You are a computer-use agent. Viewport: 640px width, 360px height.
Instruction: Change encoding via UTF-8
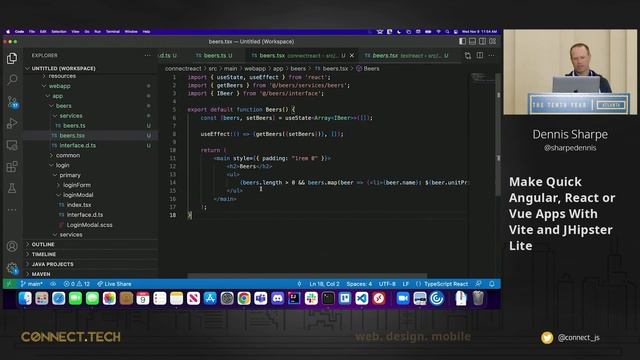click(387, 284)
